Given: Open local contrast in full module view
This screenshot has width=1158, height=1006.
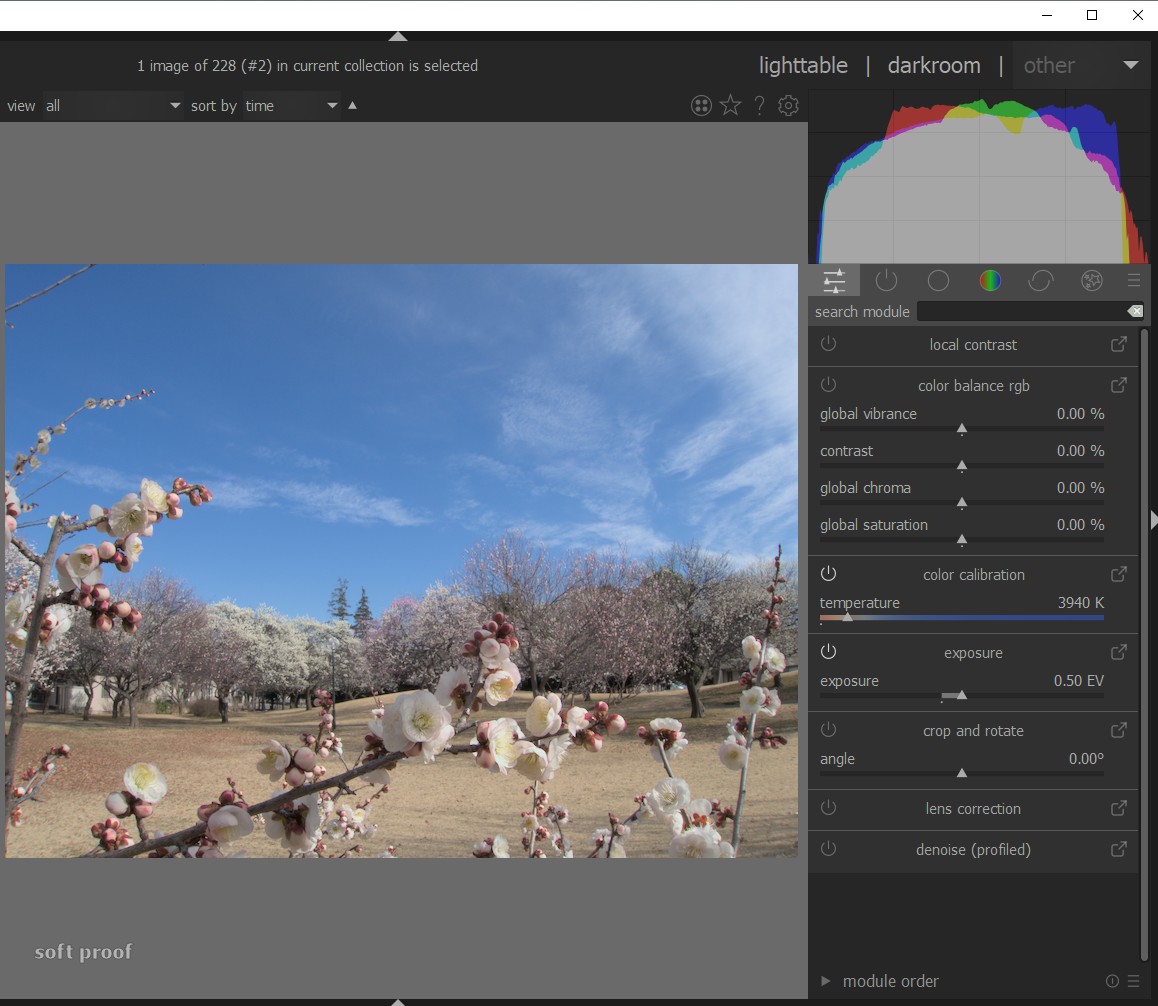Looking at the screenshot, I should tap(1119, 344).
